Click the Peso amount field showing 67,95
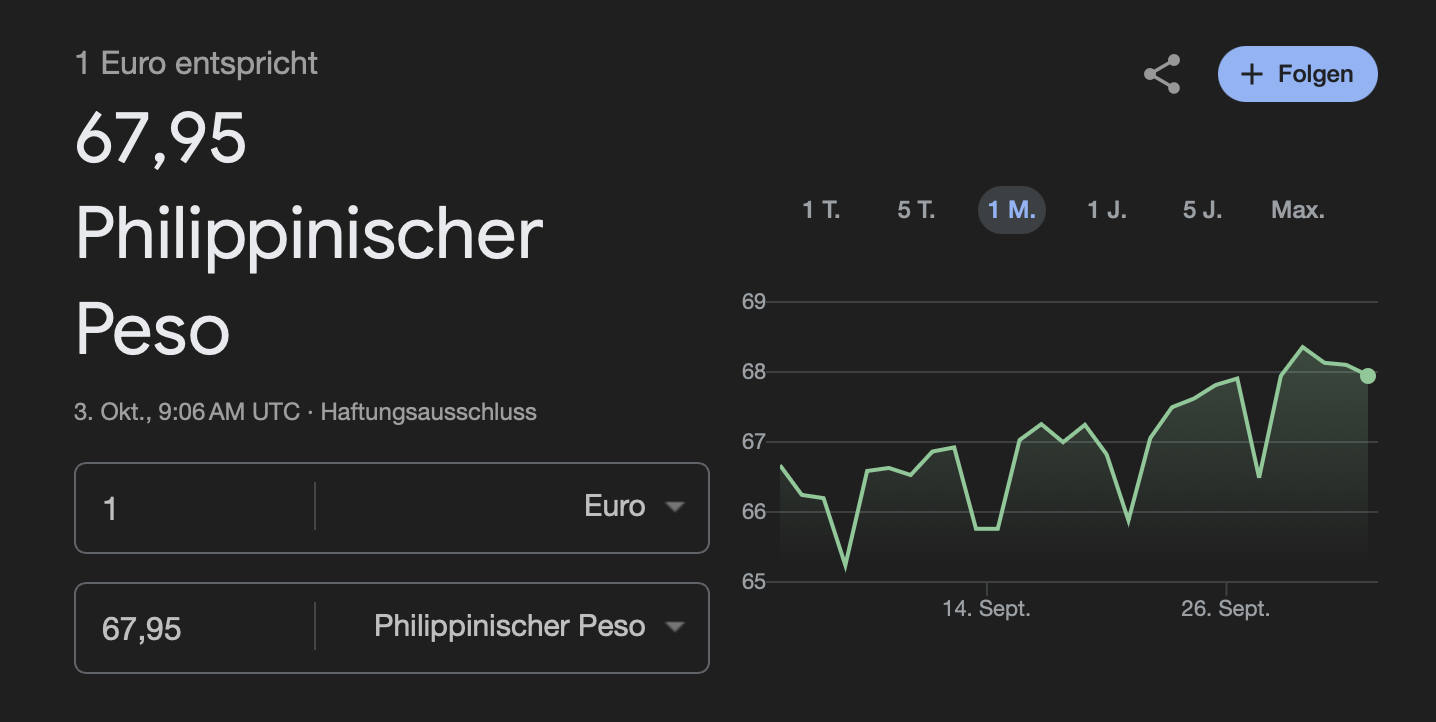Image resolution: width=1436 pixels, height=722 pixels. (x=195, y=628)
